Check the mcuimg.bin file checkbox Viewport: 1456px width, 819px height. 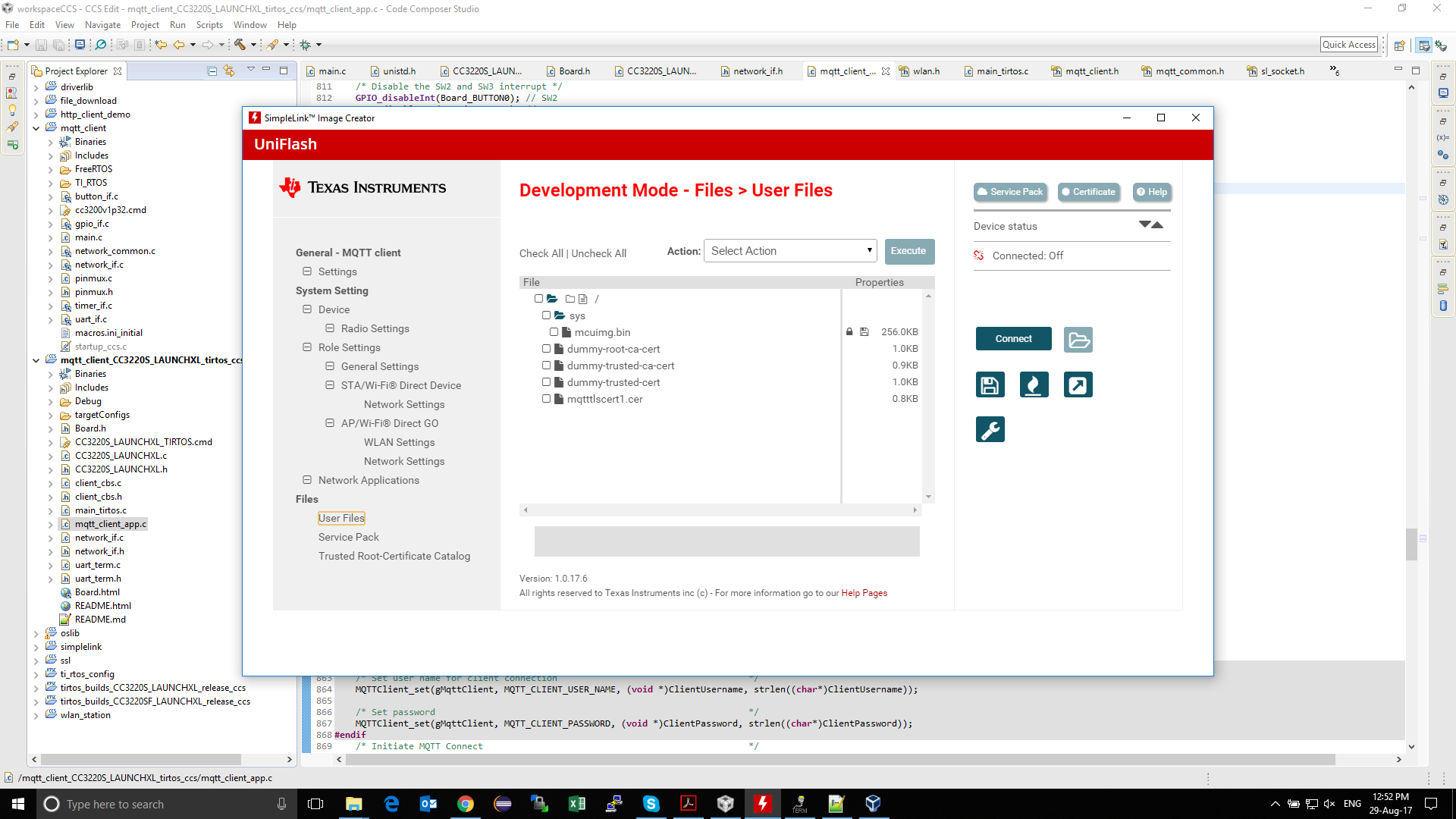[x=554, y=331]
